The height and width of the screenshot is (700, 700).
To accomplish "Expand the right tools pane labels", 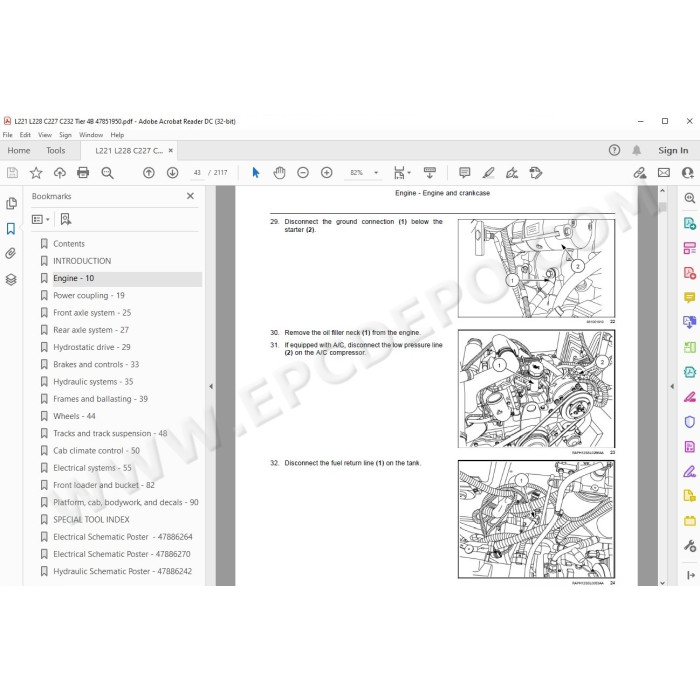I will [x=691, y=575].
